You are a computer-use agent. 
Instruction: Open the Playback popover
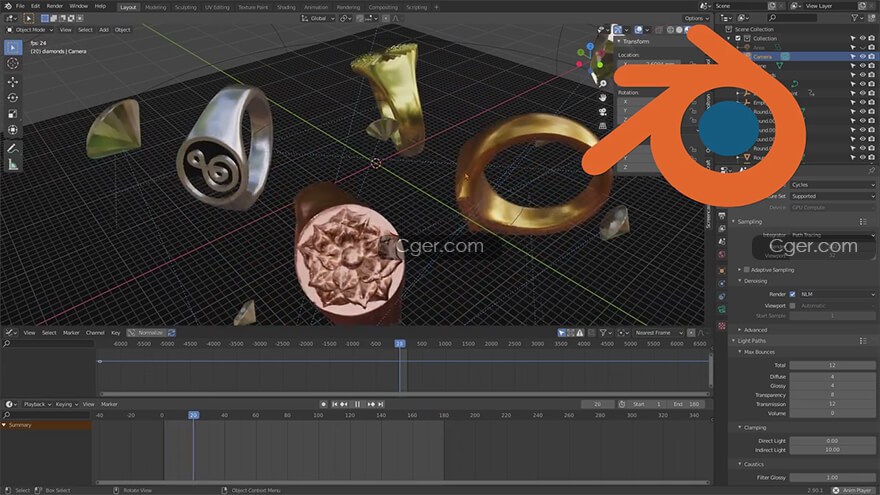coord(37,404)
